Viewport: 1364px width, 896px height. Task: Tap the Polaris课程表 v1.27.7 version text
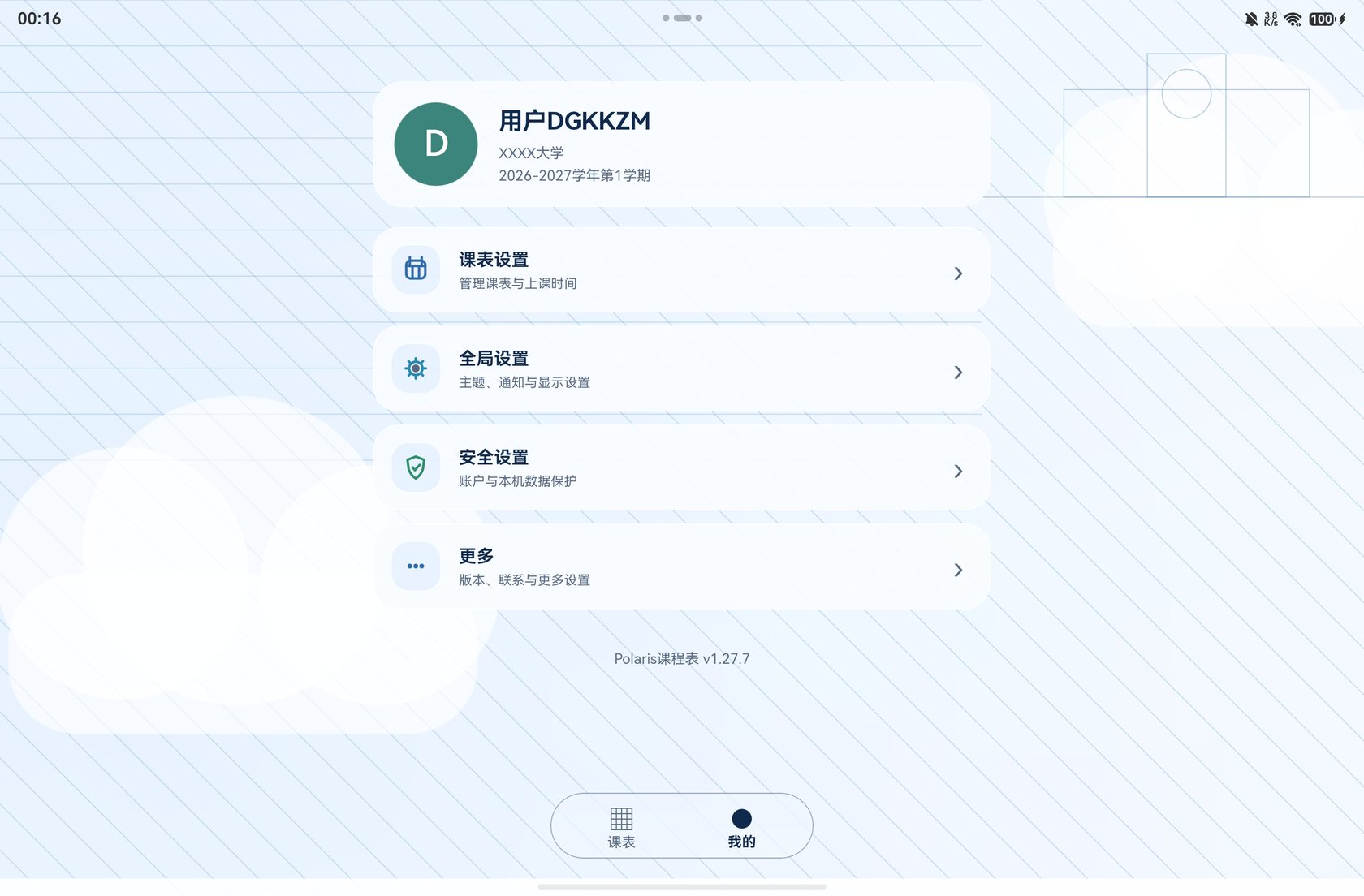click(682, 659)
